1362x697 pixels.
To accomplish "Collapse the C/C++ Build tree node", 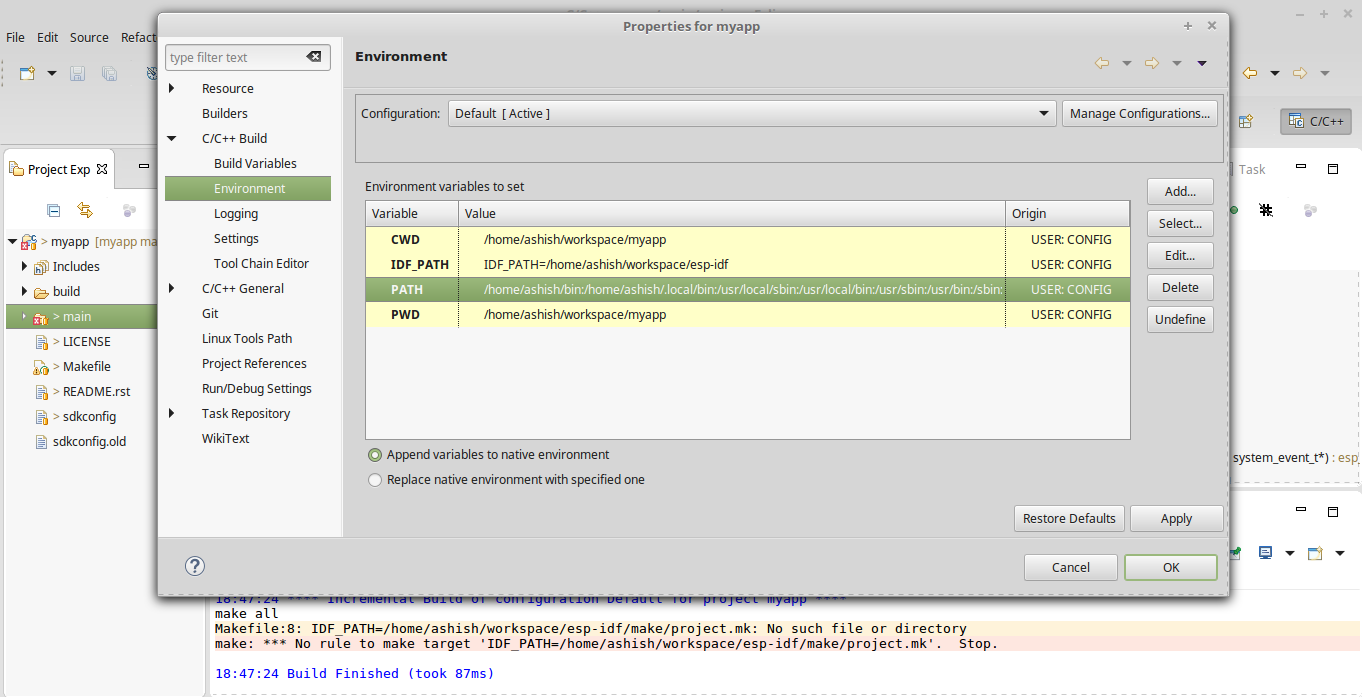I will tap(172, 138).
